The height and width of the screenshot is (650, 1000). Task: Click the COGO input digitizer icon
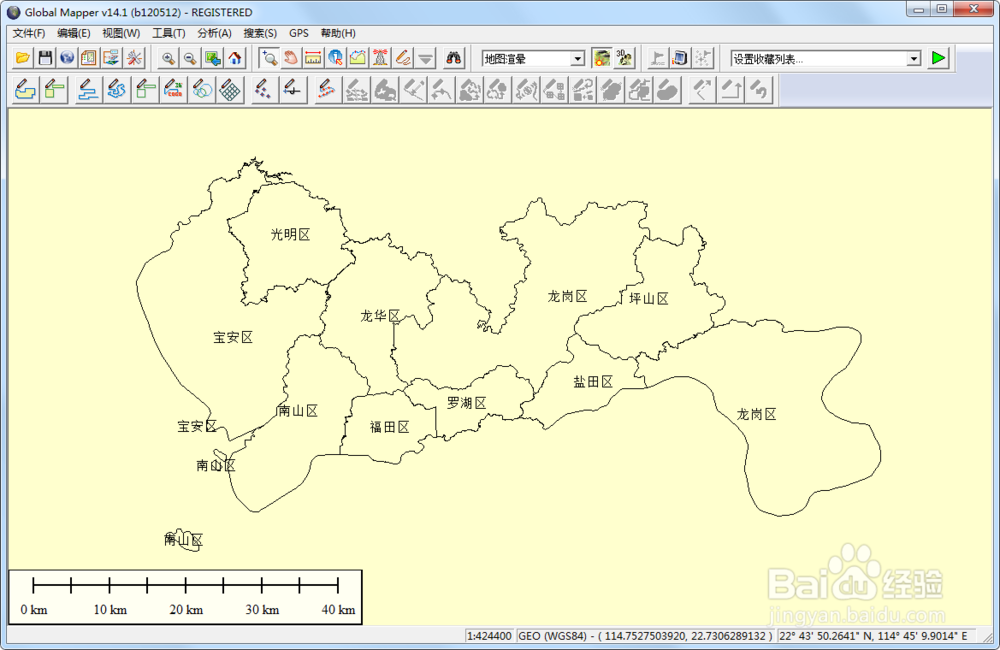click(x=173, y=89)
